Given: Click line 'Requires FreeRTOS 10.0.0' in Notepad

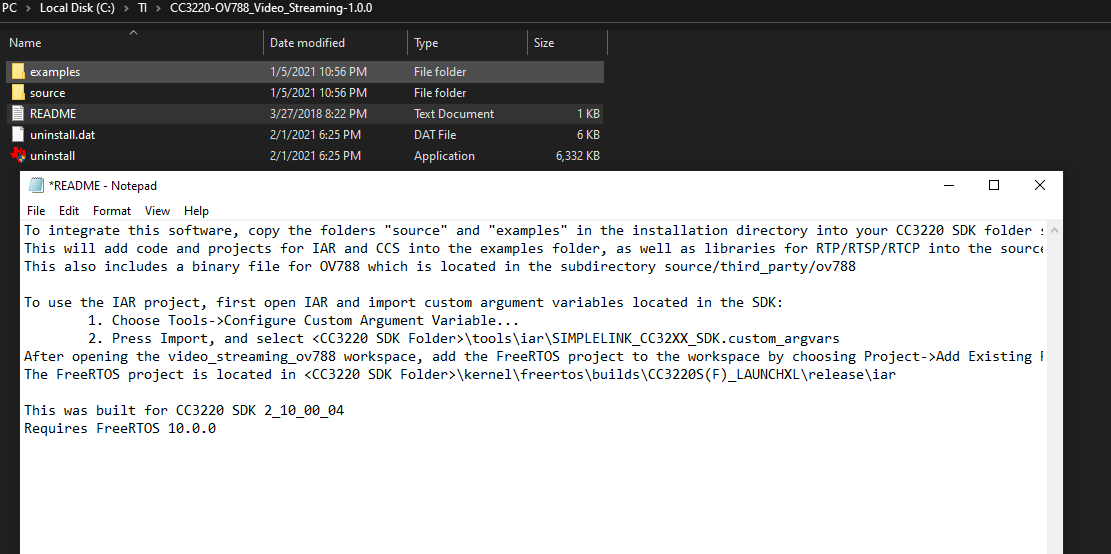Looking at the screenshot, I should tap(120, 429).
